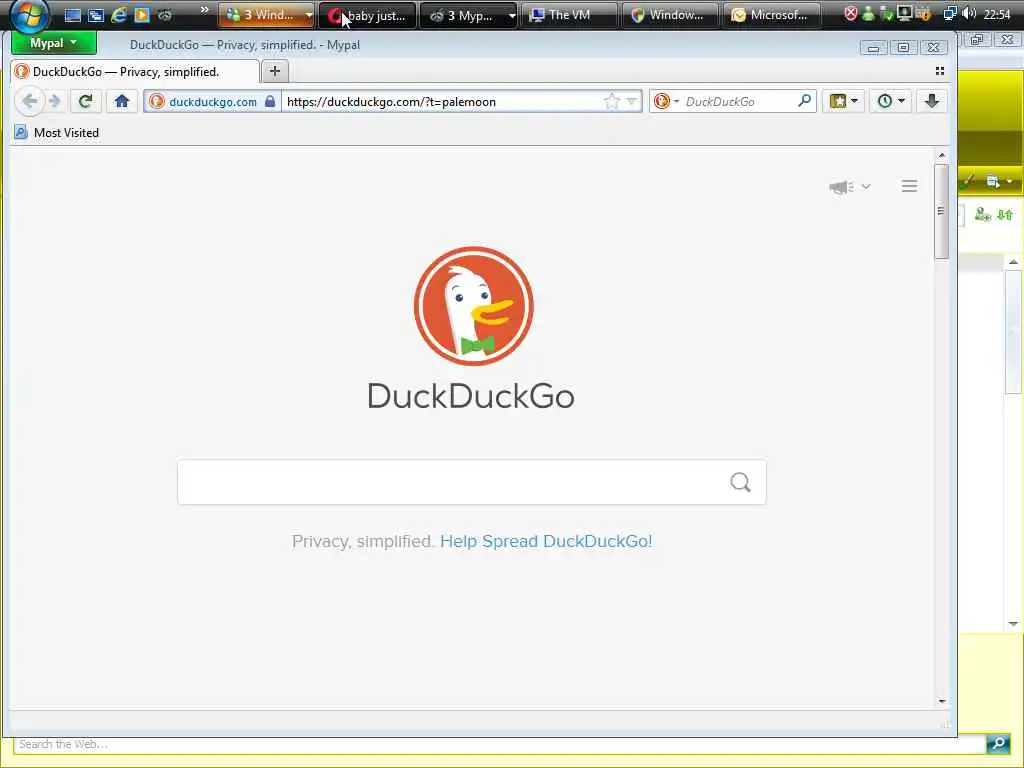This screenshot has width=1024, height=768.
Task: Open the volume speaker tray icon
Action: [x=969, y=14]
